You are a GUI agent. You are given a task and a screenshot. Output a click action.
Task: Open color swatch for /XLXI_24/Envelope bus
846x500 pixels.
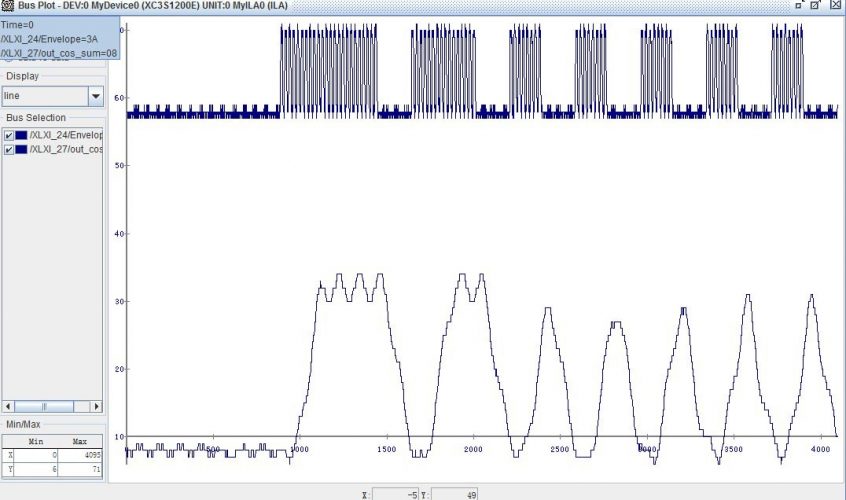tap(21, 135)
